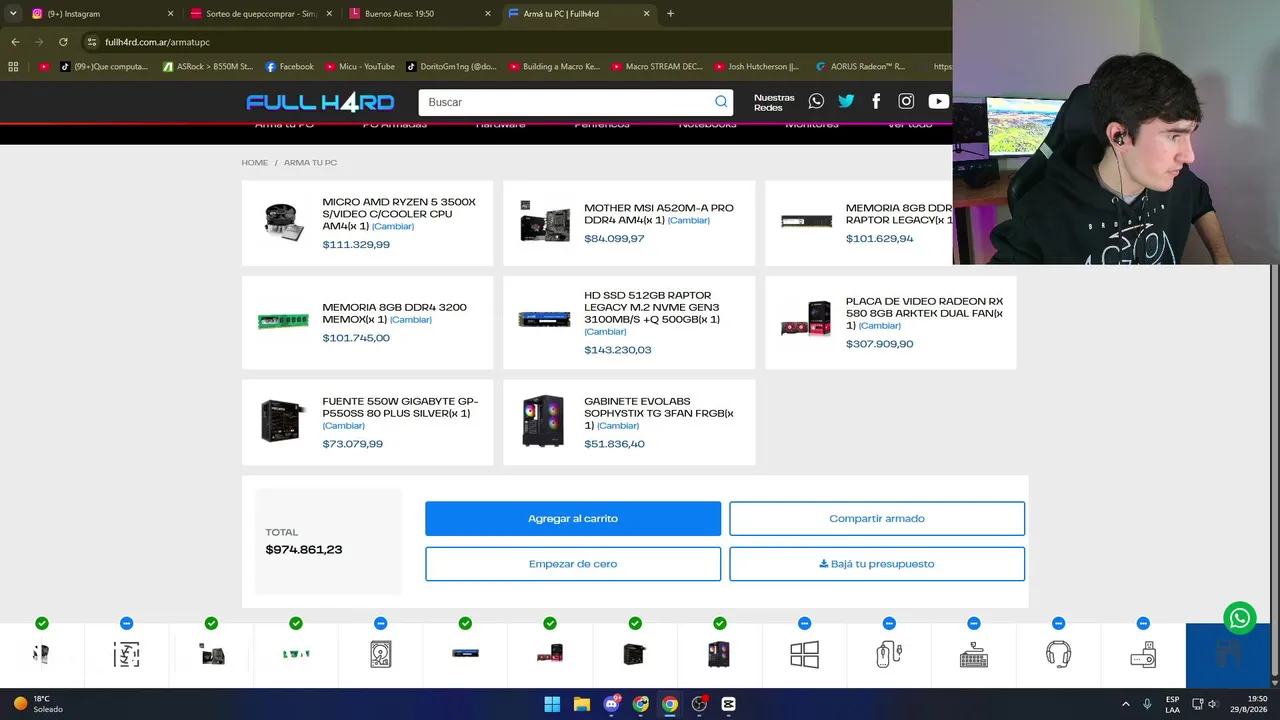The width and height of the screenshot is (1280, 720).
Task: Click Cambiar for the Evolabs Sophystix case
Action: tap(618, 426)
